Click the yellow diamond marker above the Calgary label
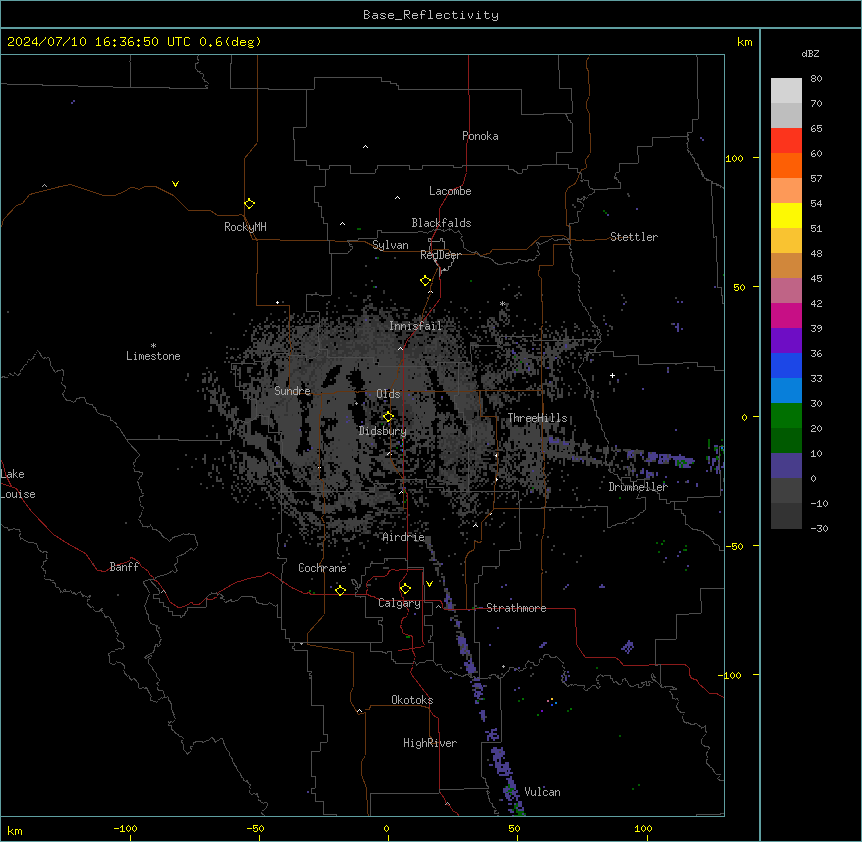The image size is (862, 842). point(405,589)
